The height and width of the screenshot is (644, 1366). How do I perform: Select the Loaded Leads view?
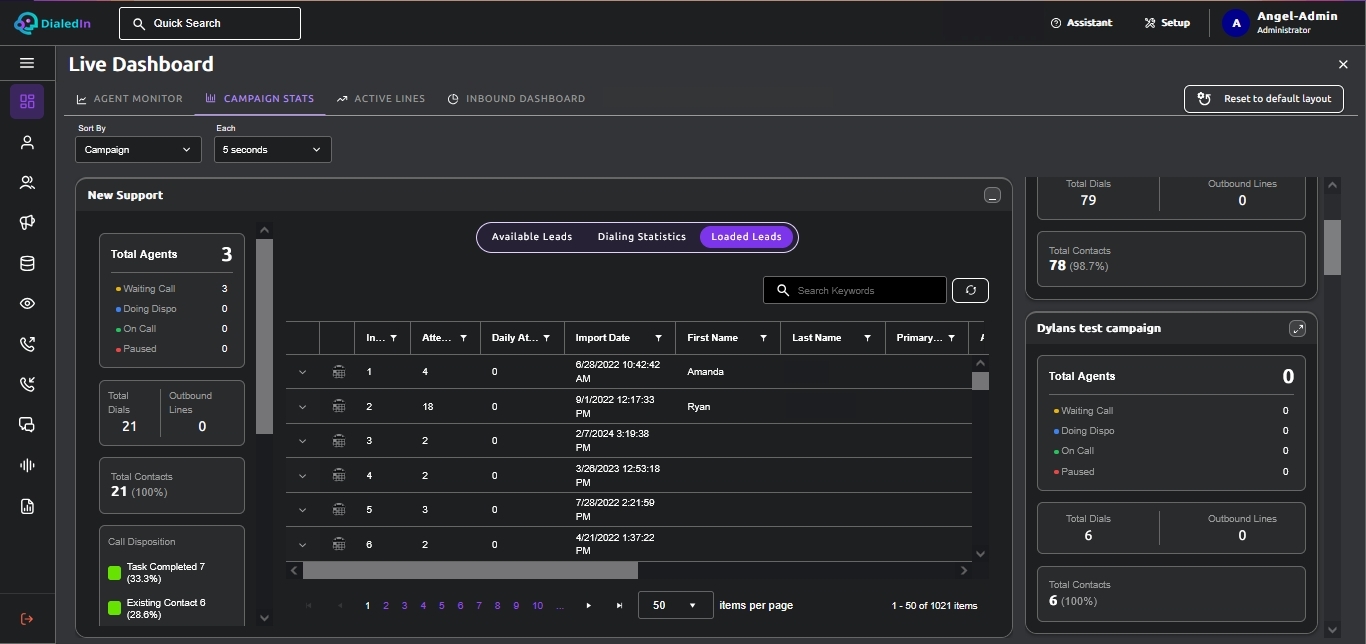coord(747,237)
